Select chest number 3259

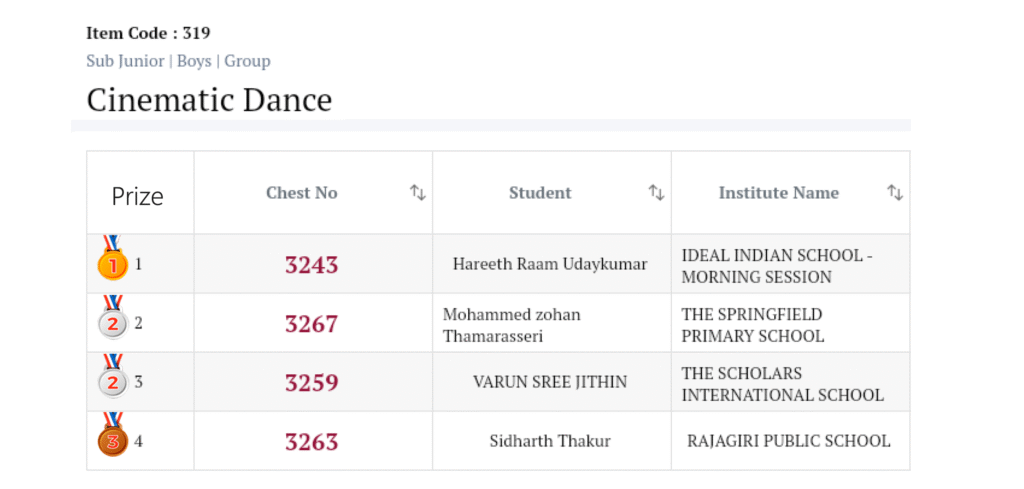click(311, 383)
